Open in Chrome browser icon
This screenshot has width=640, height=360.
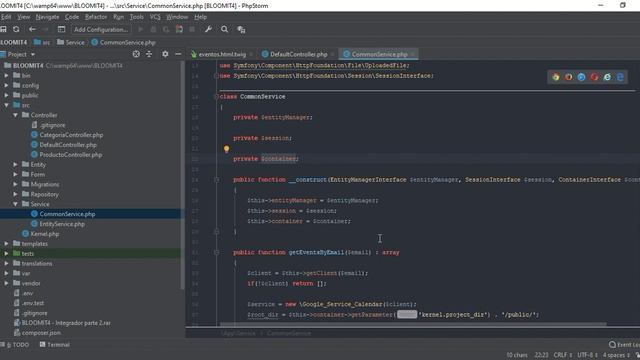pyautogui.click(x=556, y=77)
